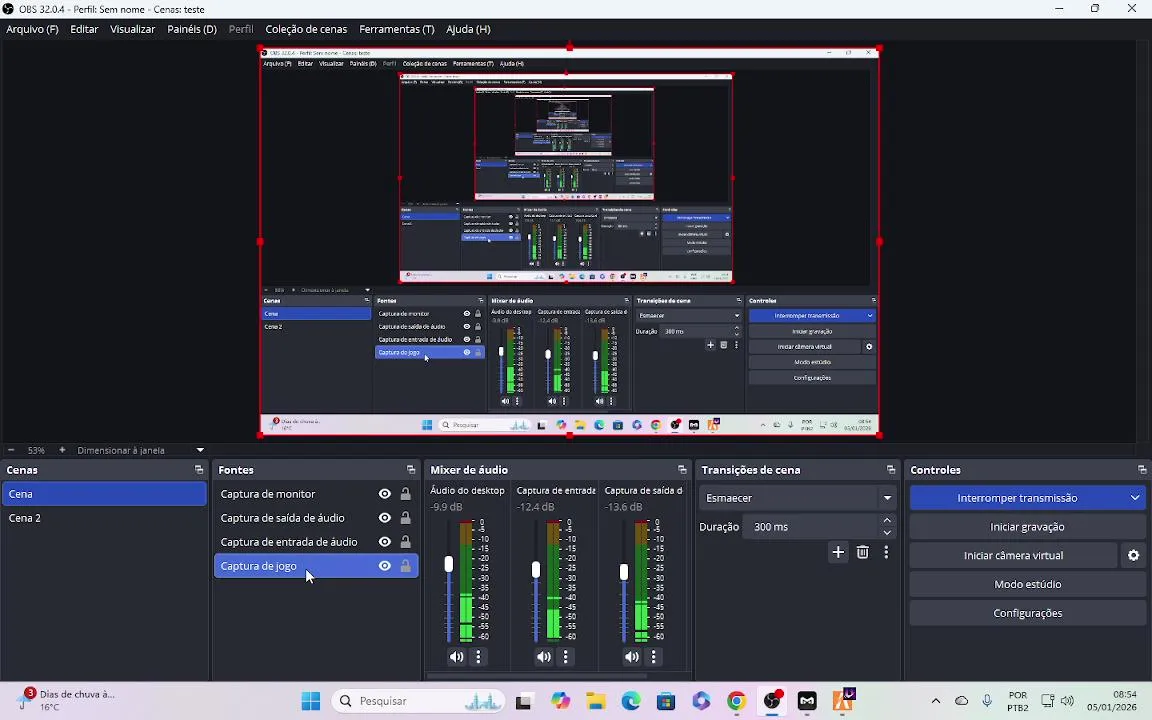Decrease transition duration with down arrow
The width and height of the screenshot is (1152, 720).
pyautogui.click(x=887, y=533)
